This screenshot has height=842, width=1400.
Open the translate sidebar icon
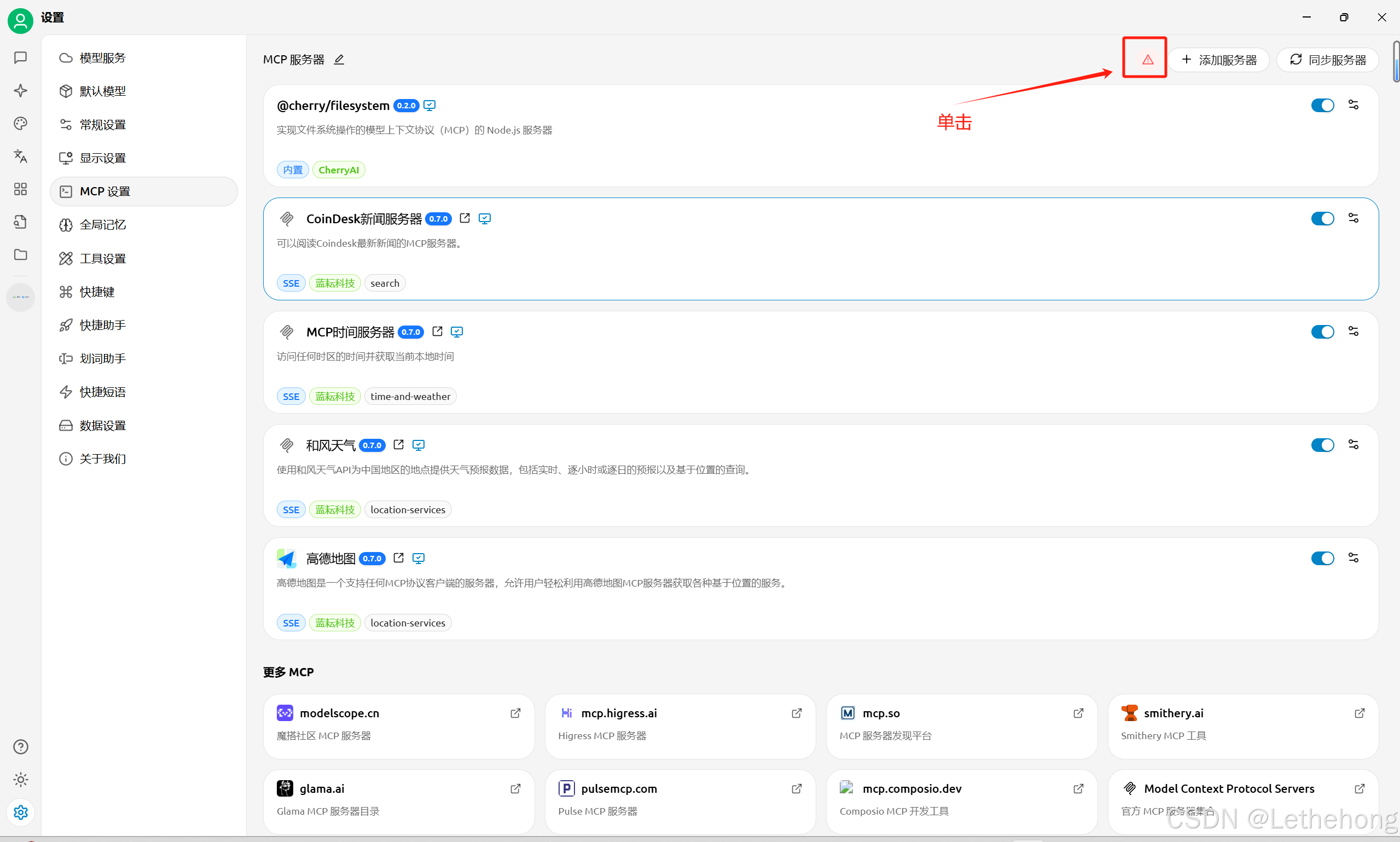click(20, 156)
